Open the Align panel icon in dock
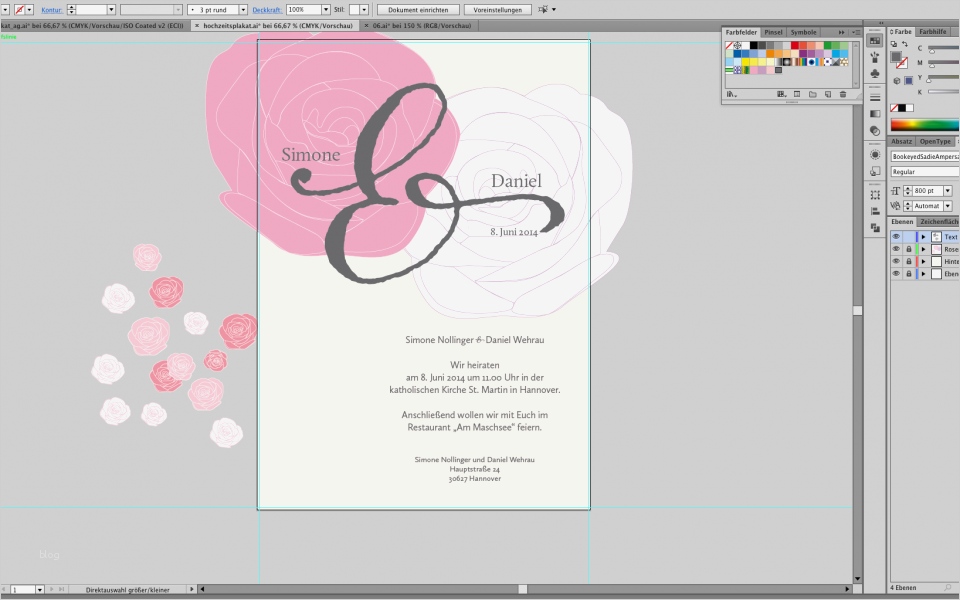960x600 pixels. [x=875, y=211]
